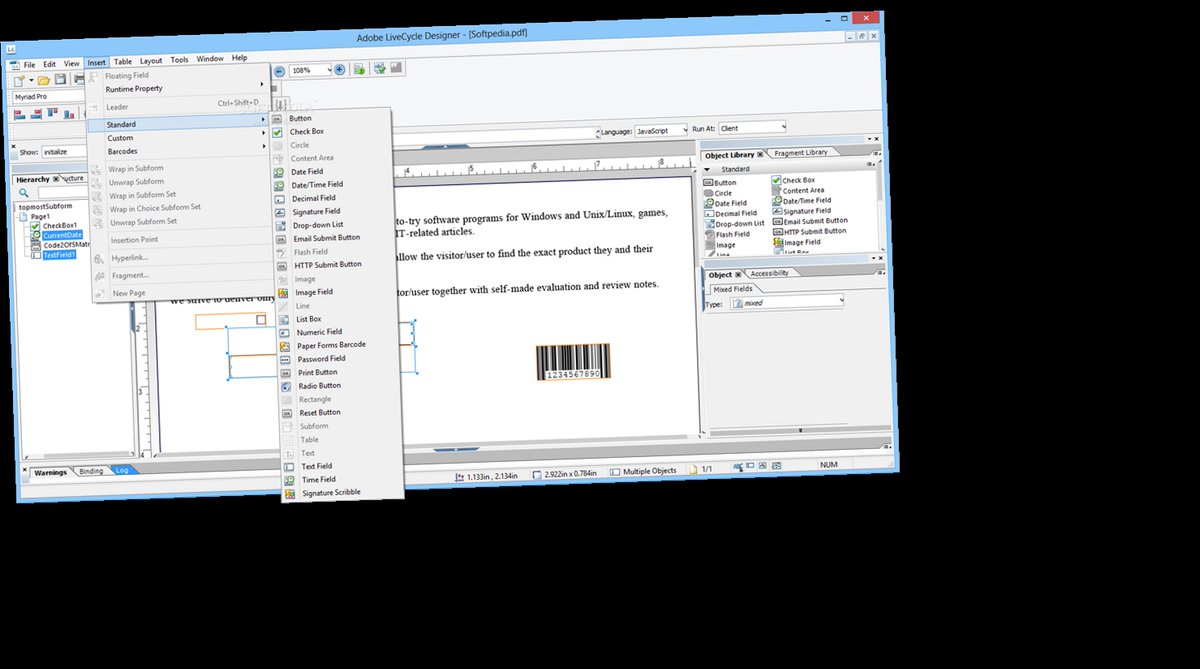Collapse the Standard category in Object Library
The width and height of the screenshot is (1200, 669).
pyautogui.click(x=707, y=169)
